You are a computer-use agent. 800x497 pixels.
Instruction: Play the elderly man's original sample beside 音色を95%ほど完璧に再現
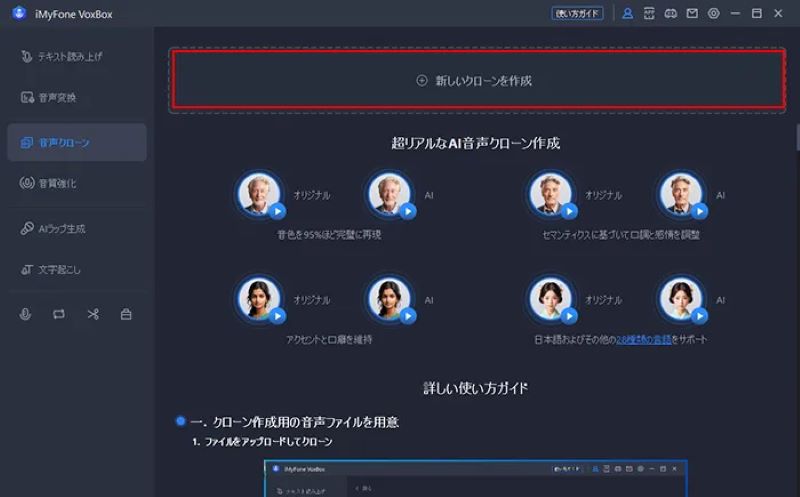tap(278, 211)
